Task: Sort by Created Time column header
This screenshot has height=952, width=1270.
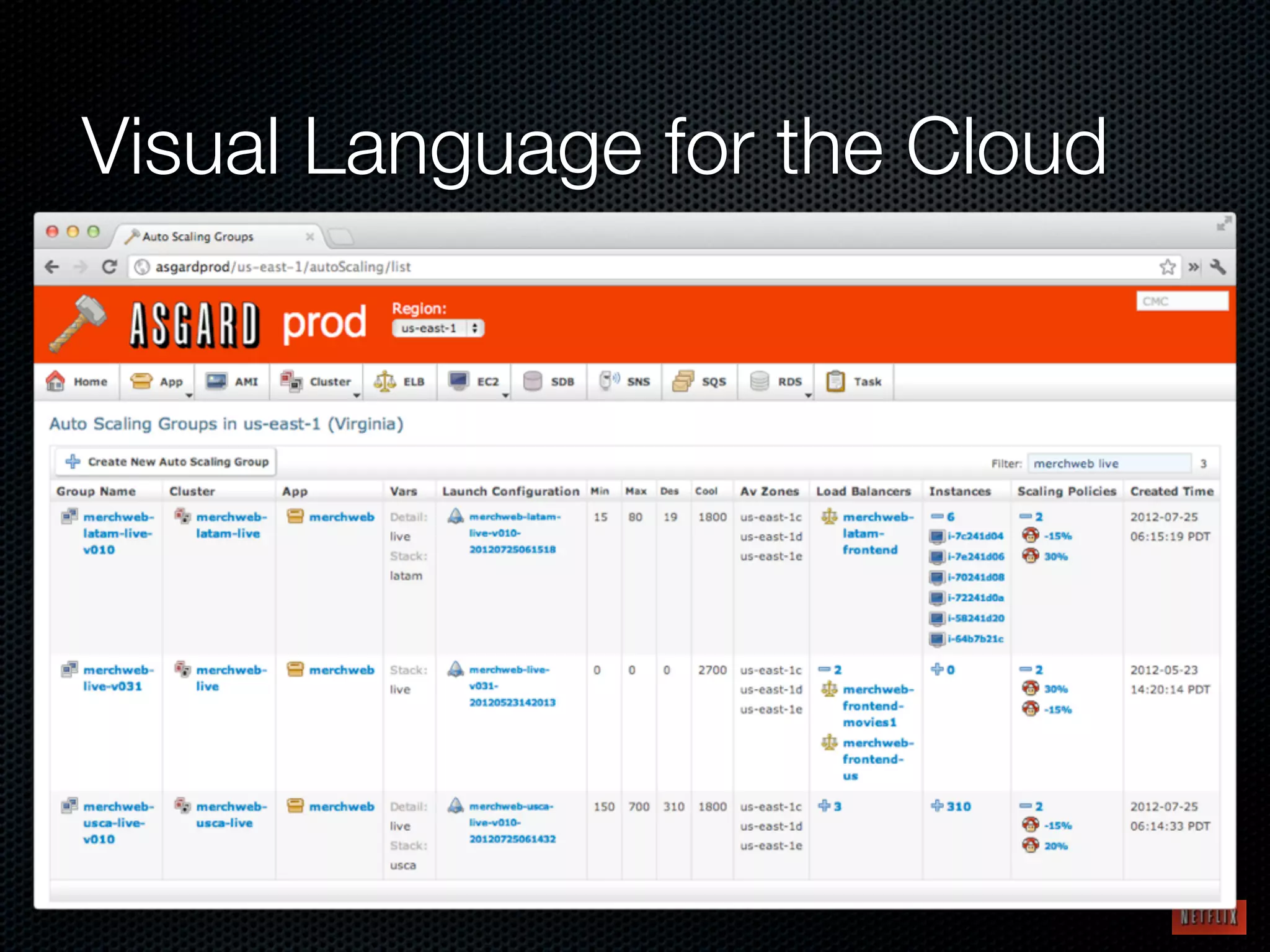Action: [x=1171, y=491]
